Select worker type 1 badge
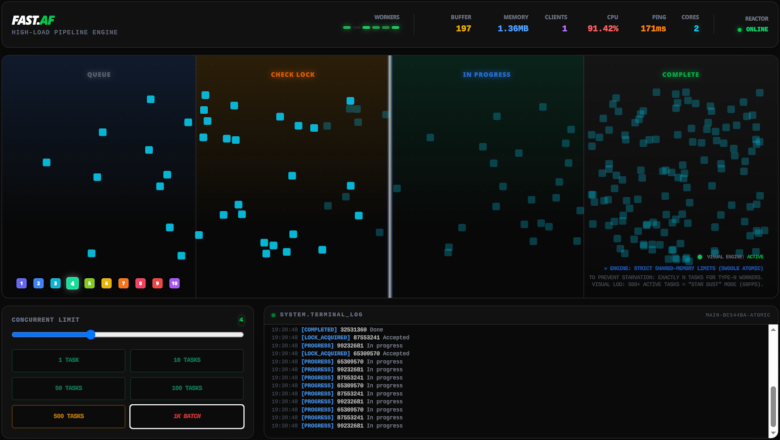 coord(21,283)
